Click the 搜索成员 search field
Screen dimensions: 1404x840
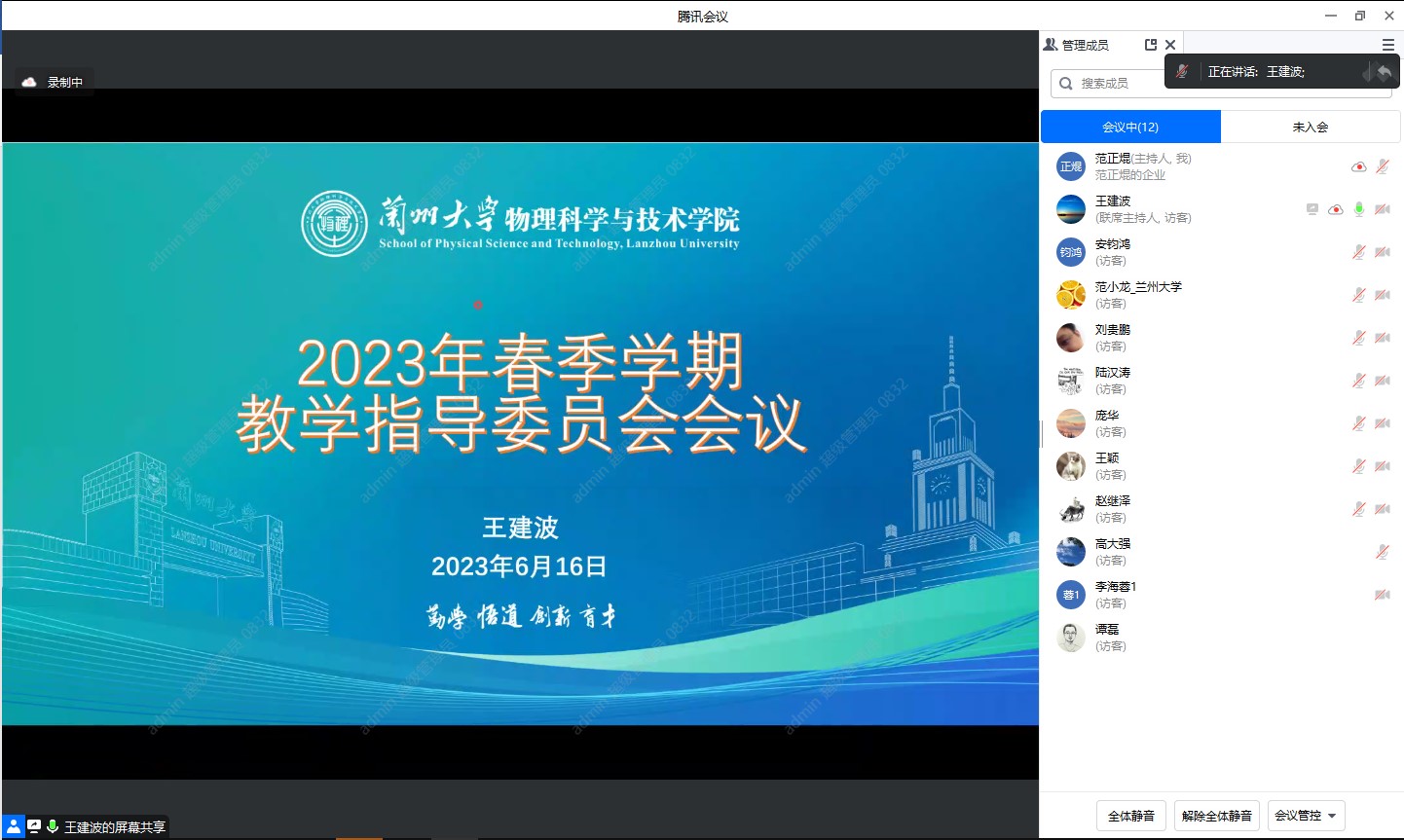(1110, 84)
